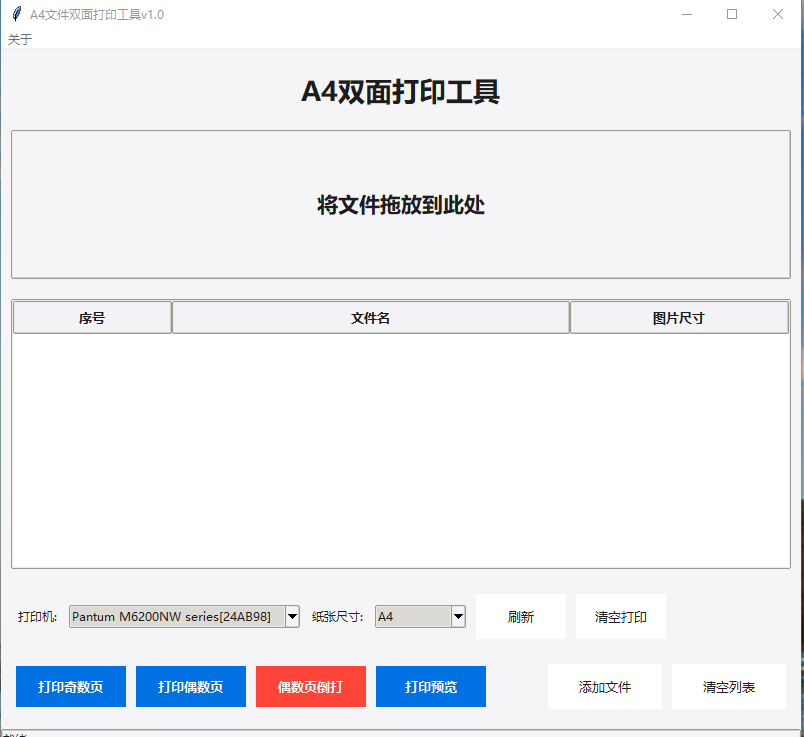Open the 纸张尺寸 paper size dropdown
The image size is (804, 737).
[456, 616]
